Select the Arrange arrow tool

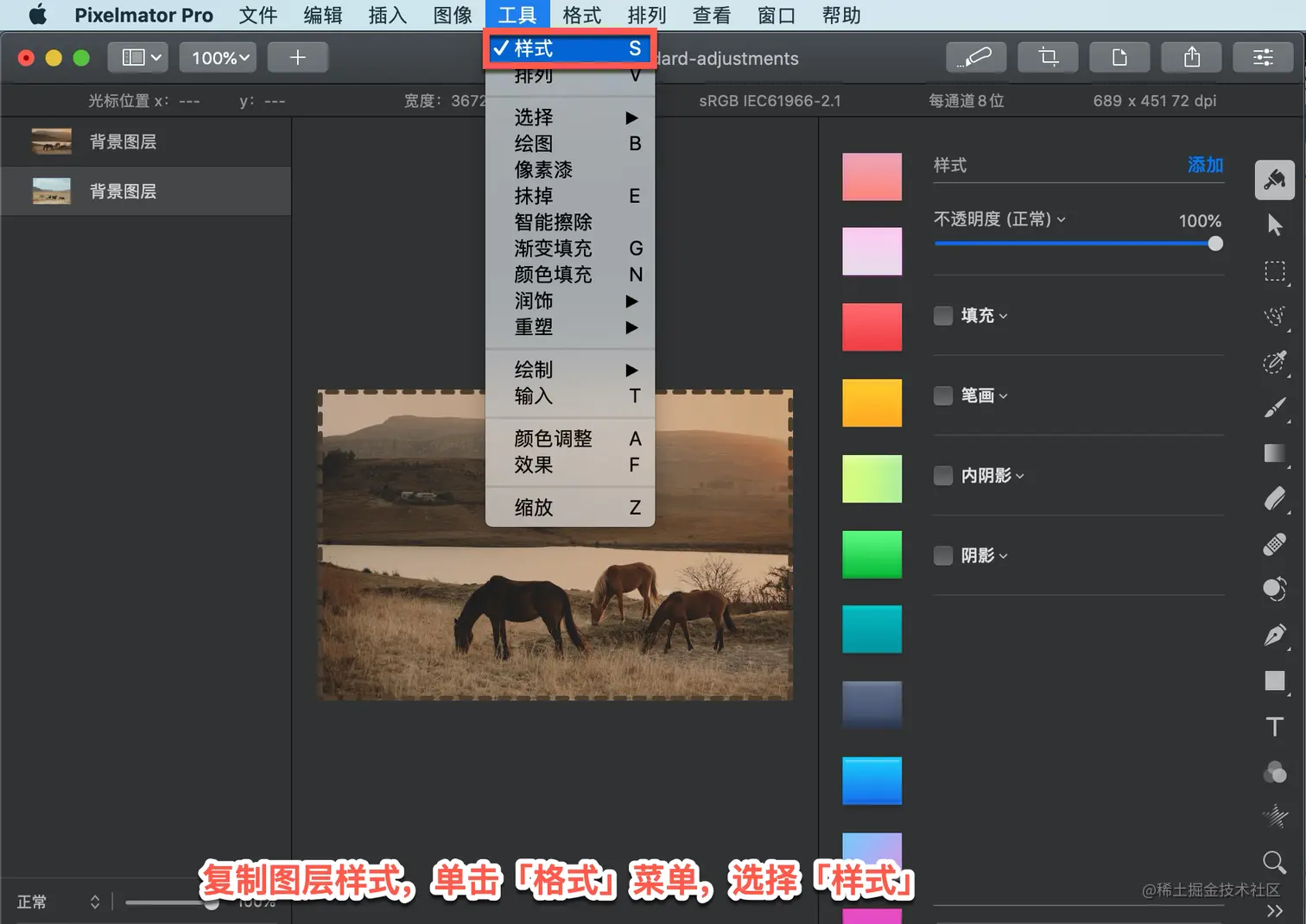tap(1274, 225)
